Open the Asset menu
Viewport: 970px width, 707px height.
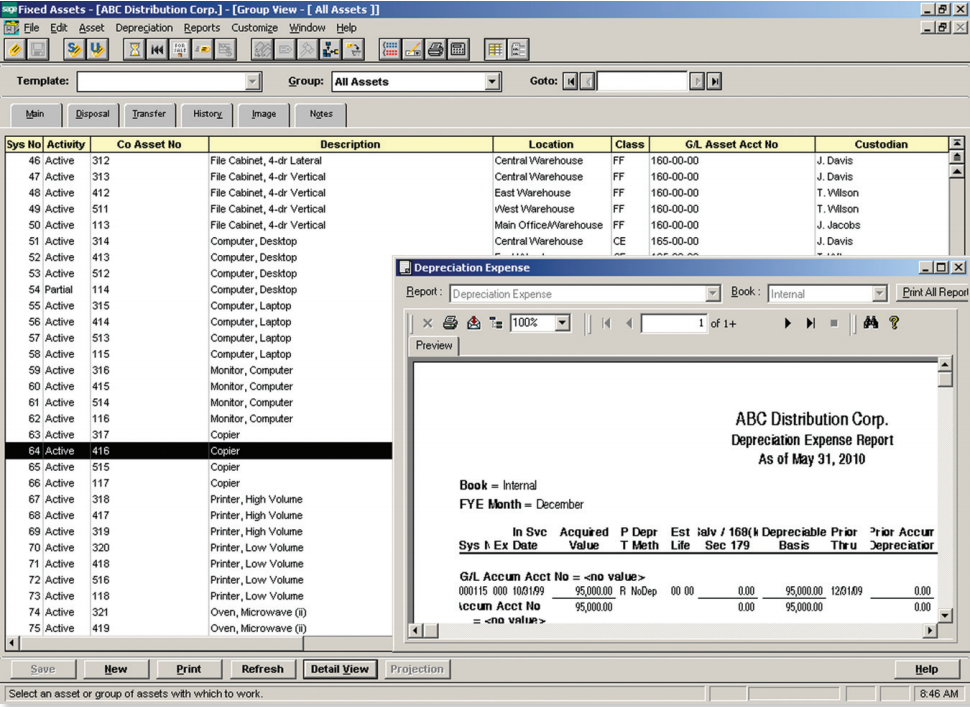(x=92, y=28)
